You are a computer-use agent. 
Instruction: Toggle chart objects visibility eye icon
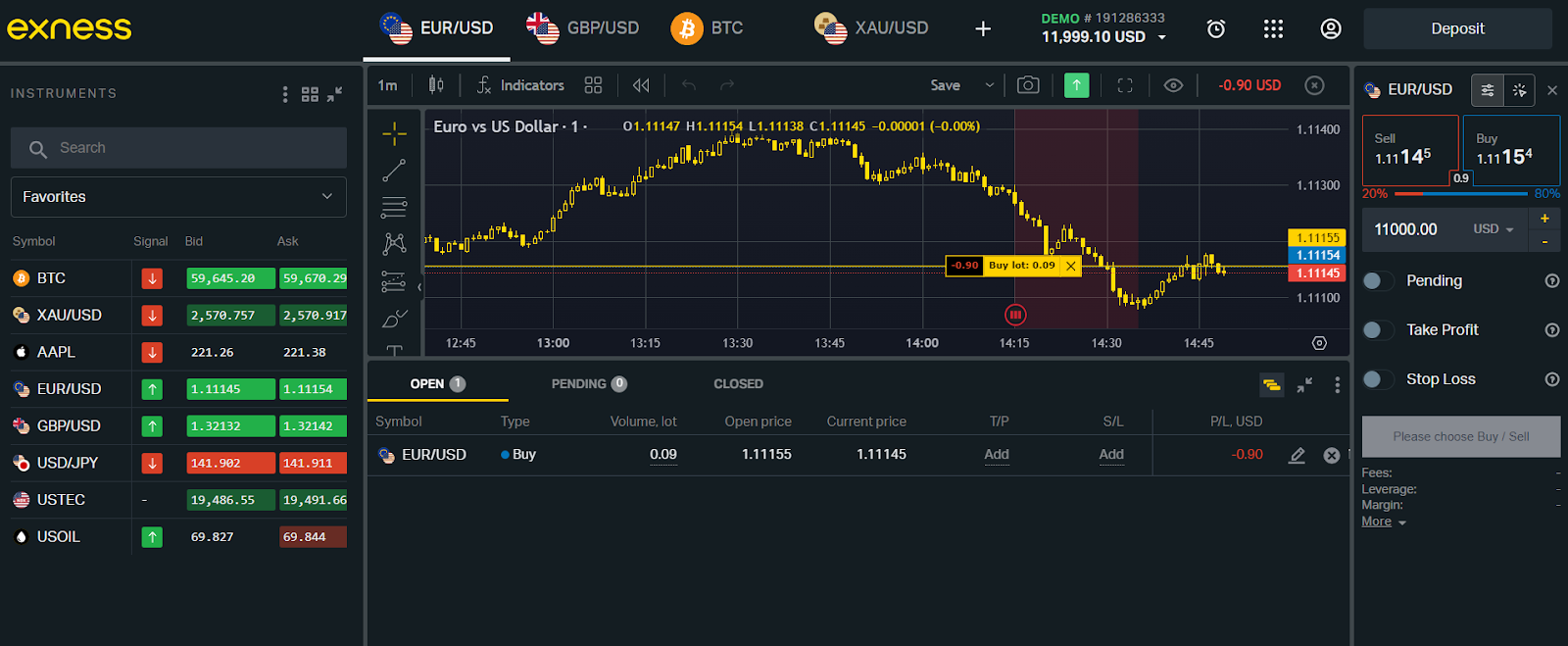1173,85
